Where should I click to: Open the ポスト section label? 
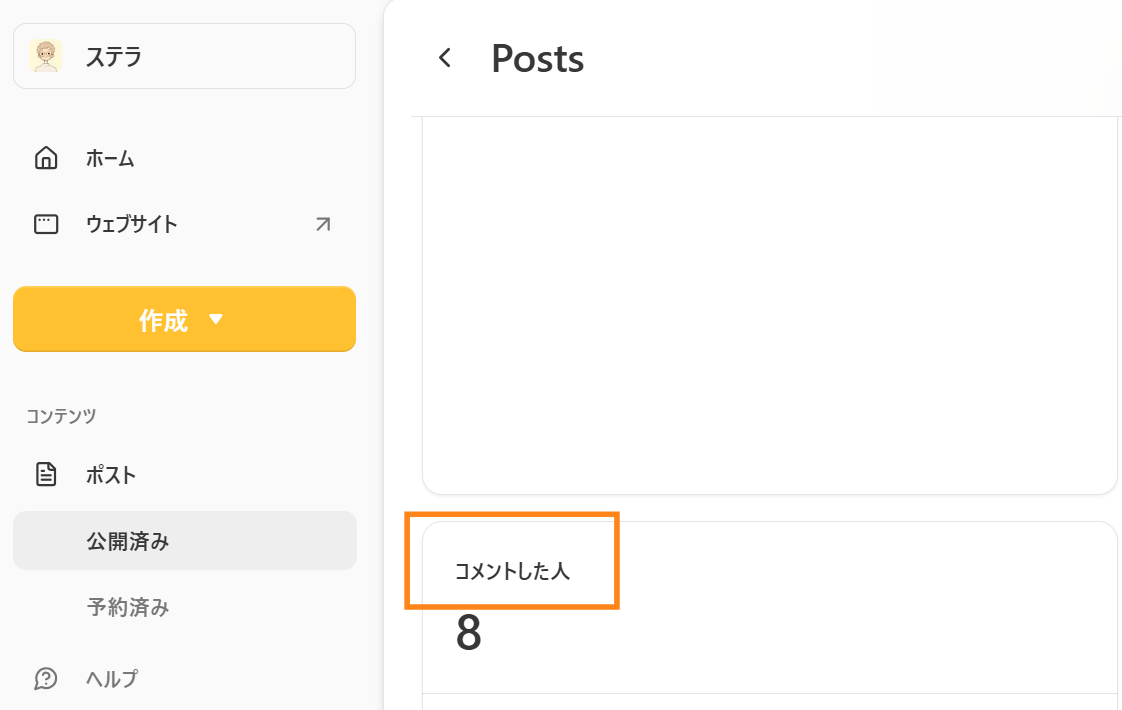[111, 475]
